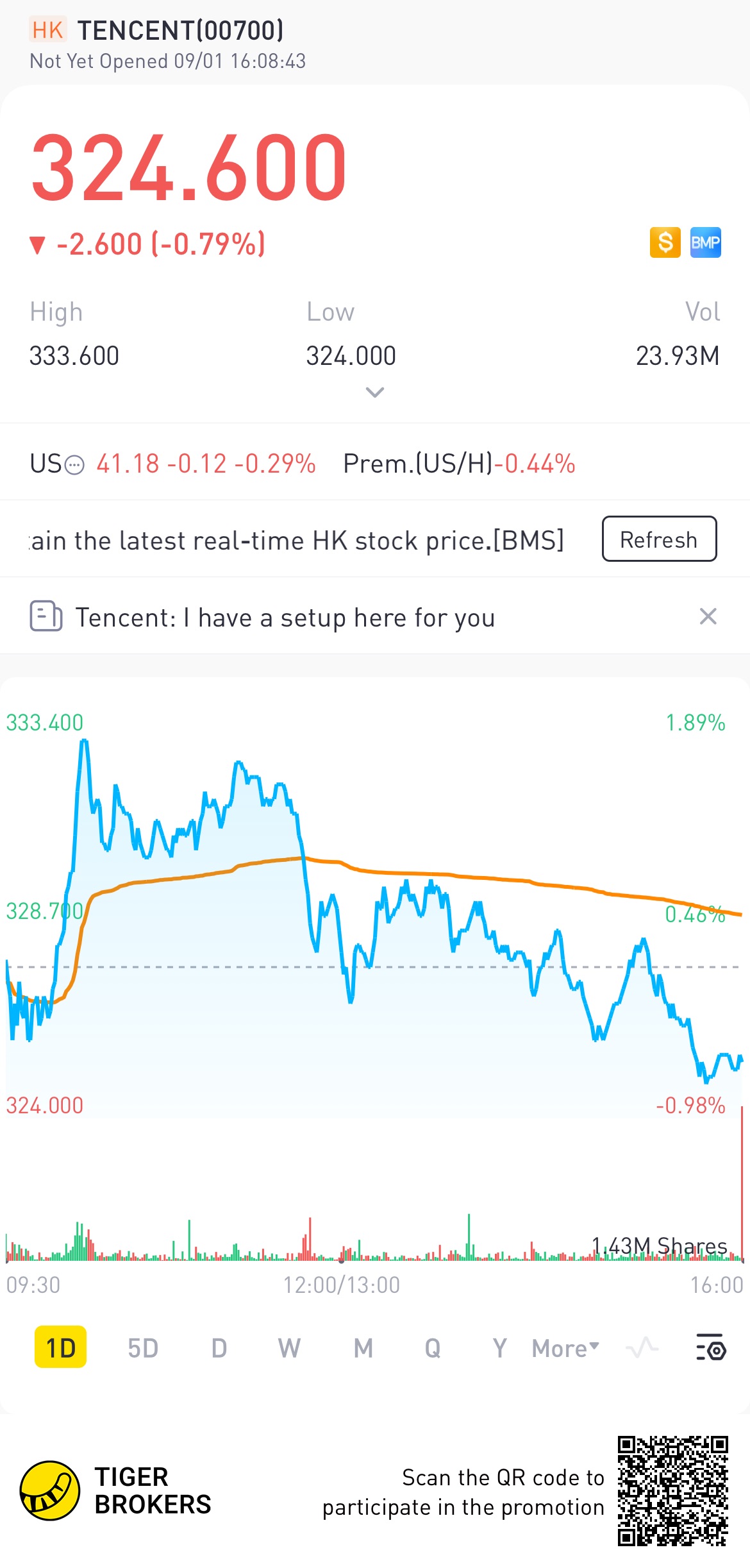Select the 1D chart tab

[60, 1347]
